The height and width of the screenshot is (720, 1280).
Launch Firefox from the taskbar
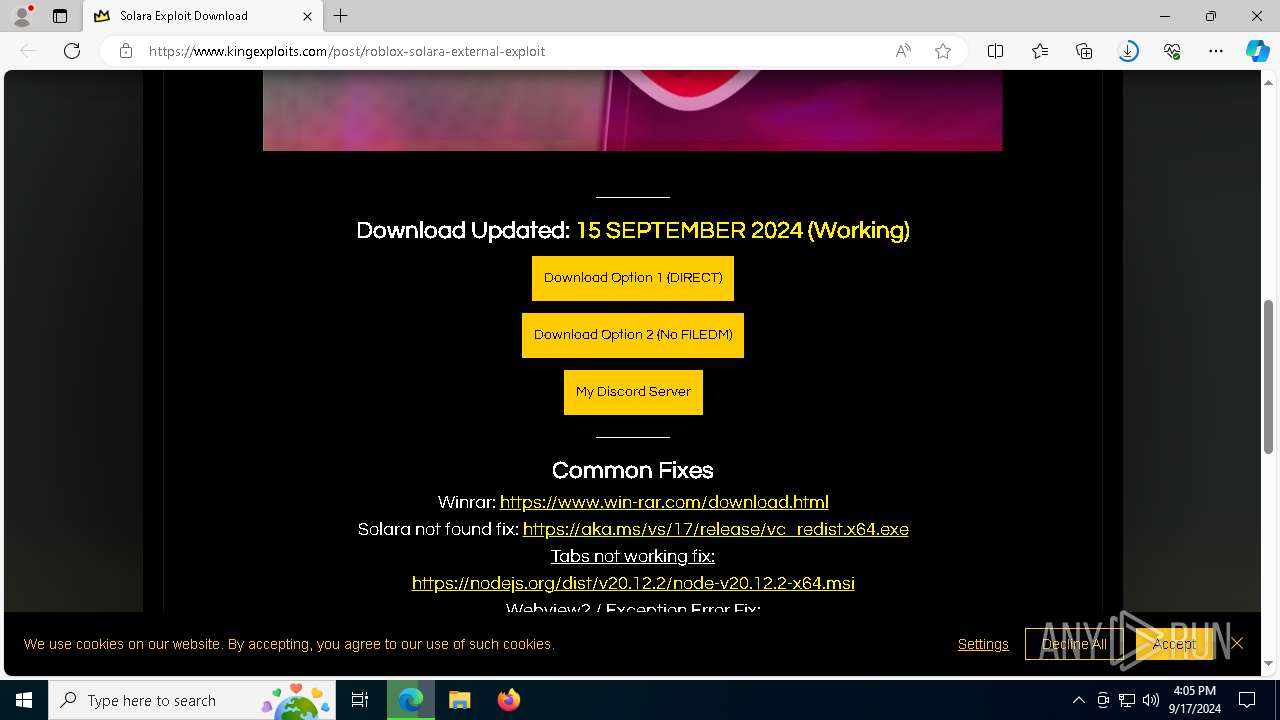pyautogui.click(x=509, y=700)
